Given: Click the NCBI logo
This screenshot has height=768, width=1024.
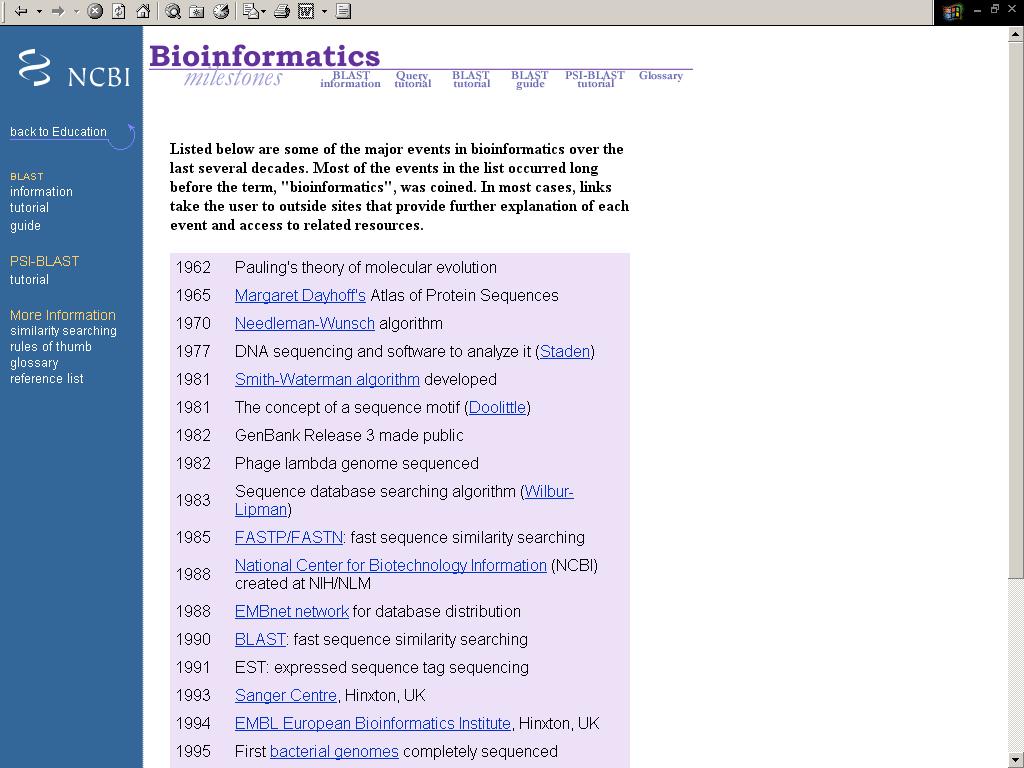Looking at the screenshot, I should 74,68.
